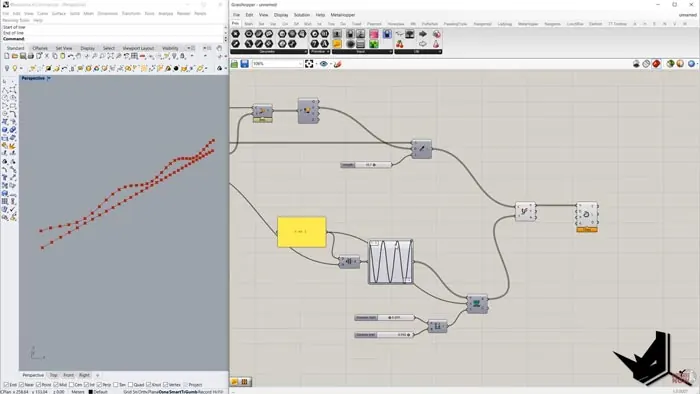
Task: Switch to the CPlanes toolbar tab
Action: [x=40, y=48]
